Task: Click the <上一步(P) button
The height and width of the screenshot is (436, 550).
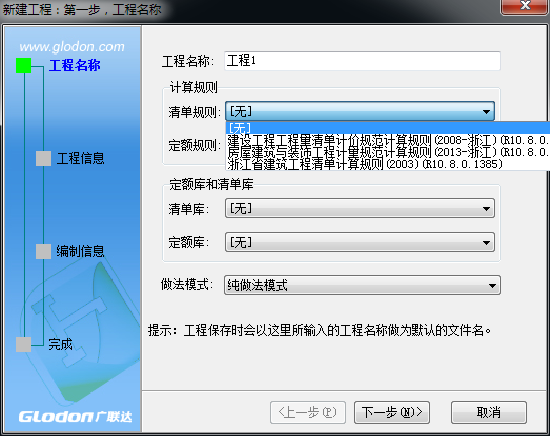Action: tap(308, 412)
